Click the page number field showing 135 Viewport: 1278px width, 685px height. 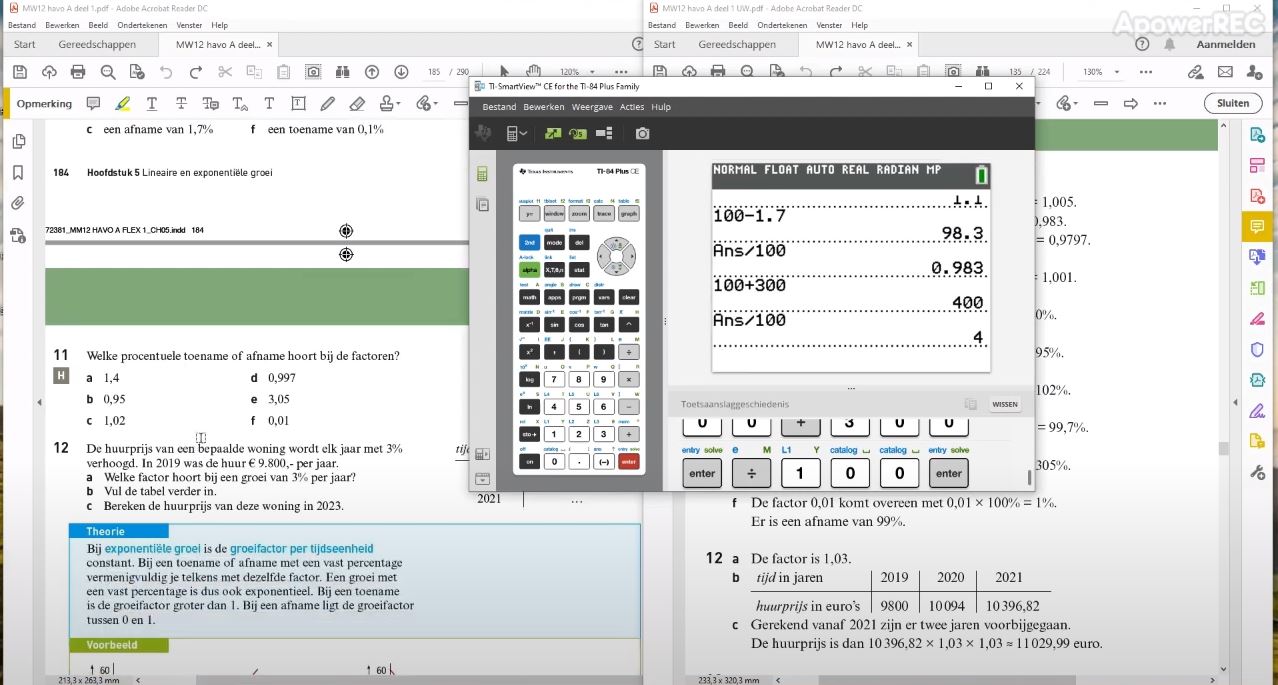pyautogui.click(x=1016, y=72)
